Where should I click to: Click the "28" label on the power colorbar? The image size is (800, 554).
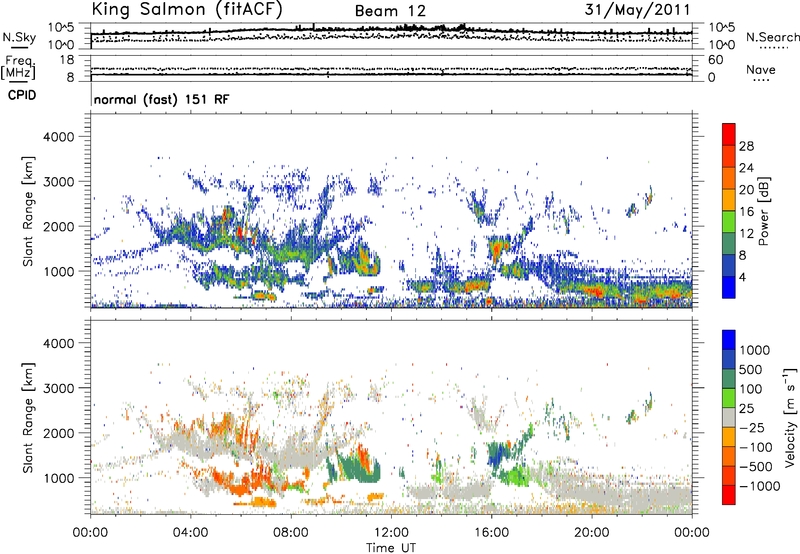(x=746, y=146)
